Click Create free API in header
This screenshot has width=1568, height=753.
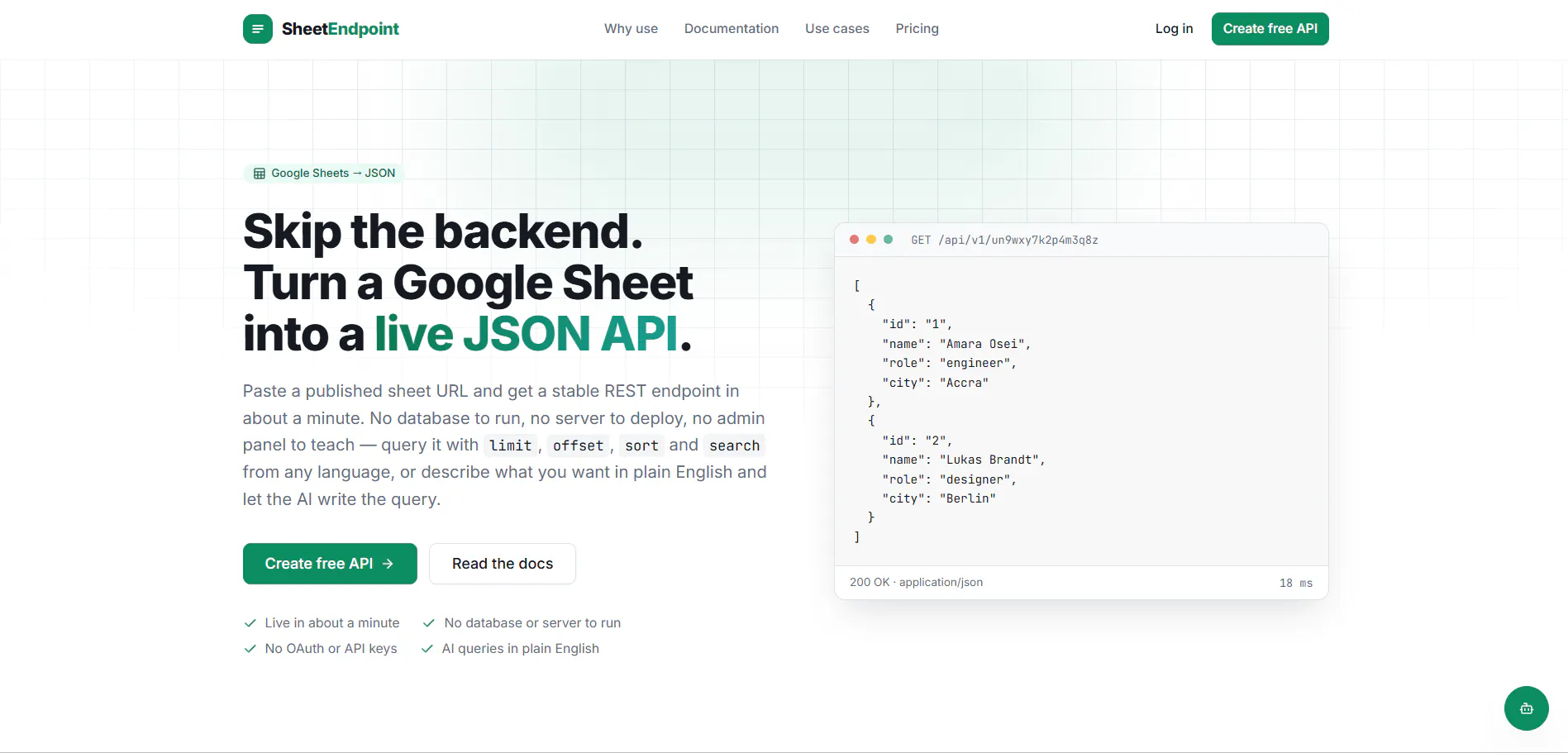[1270, 29]
